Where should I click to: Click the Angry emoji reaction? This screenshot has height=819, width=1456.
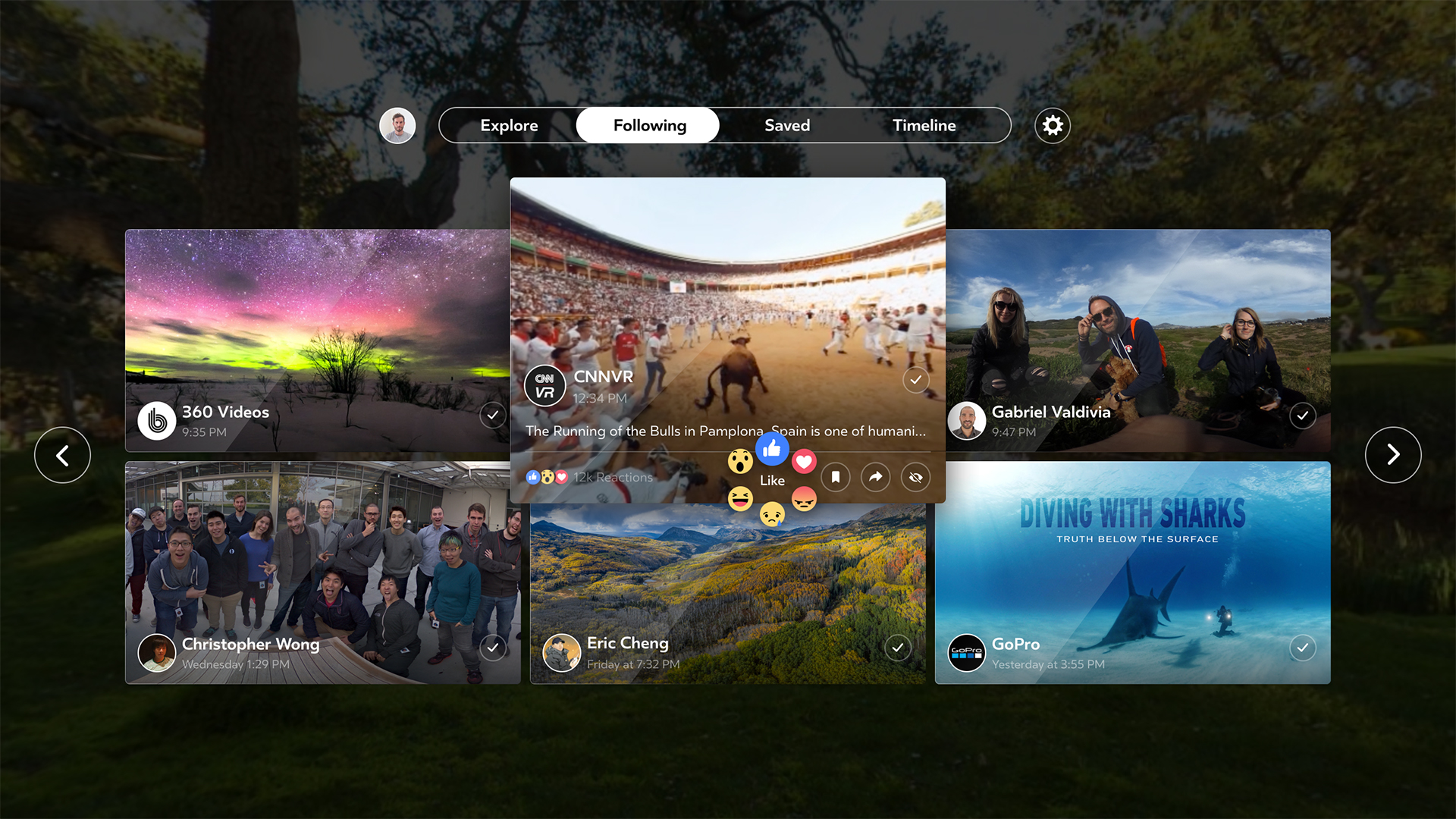(804, 499)
